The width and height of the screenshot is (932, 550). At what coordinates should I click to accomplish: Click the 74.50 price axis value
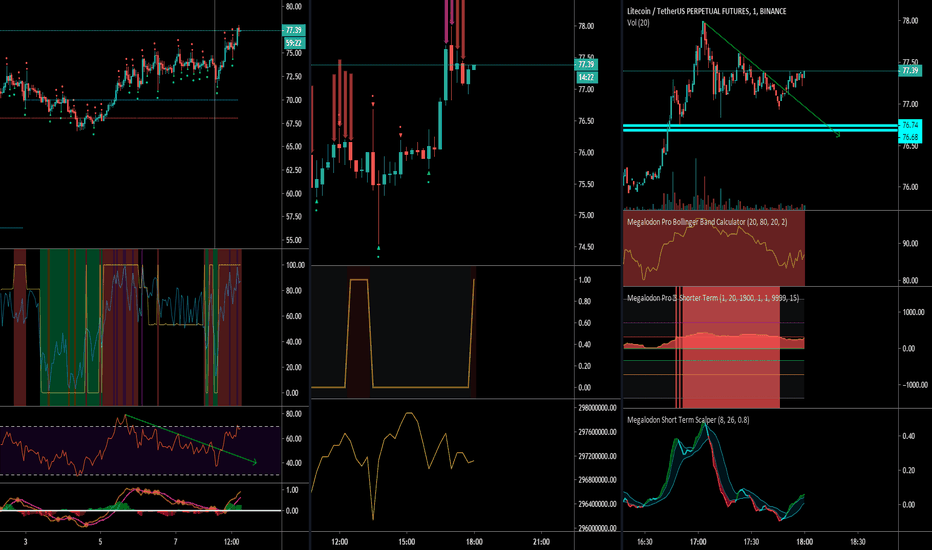[x=586, y=247]
